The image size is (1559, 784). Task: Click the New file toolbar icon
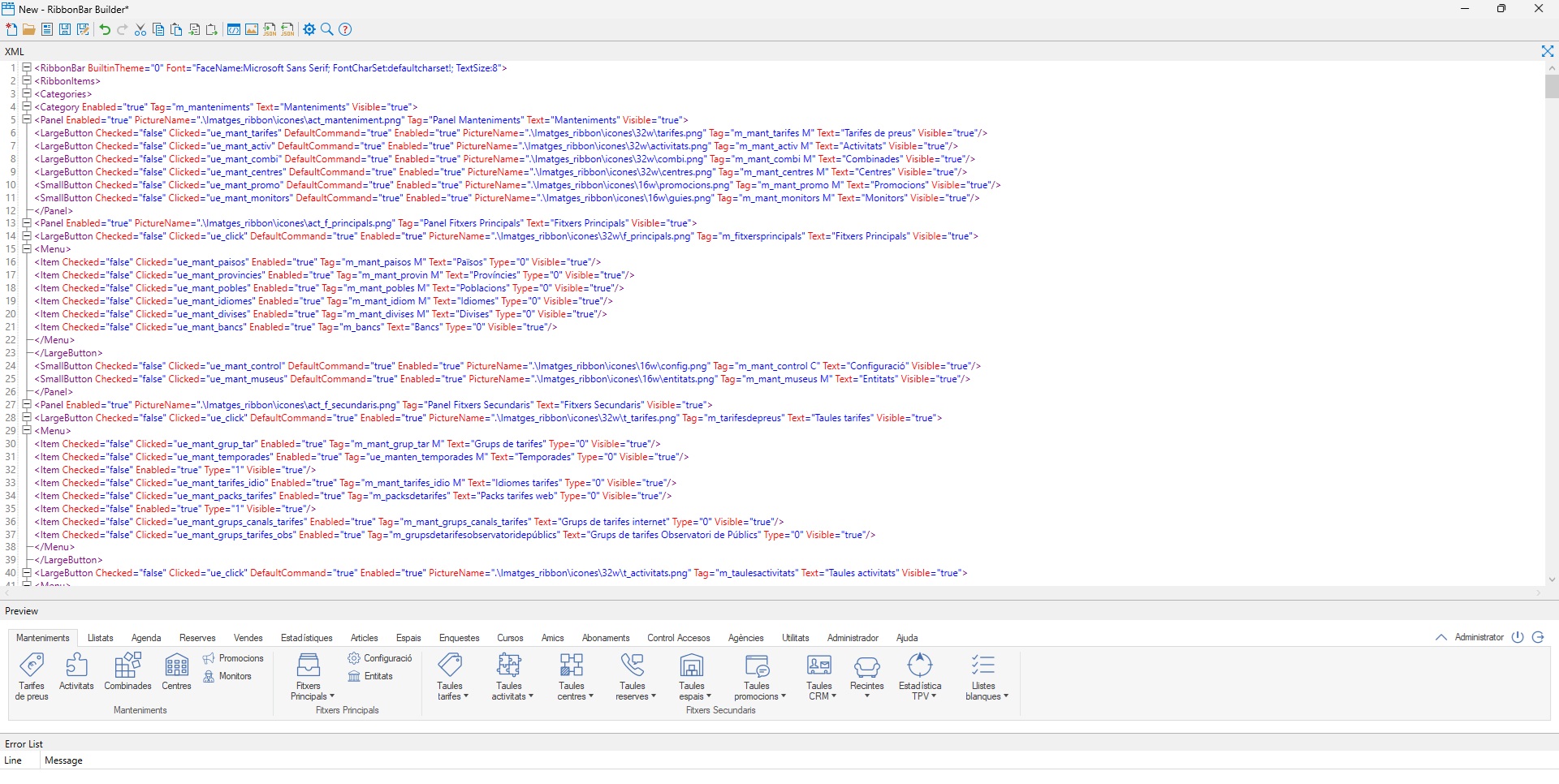pyautogui.click(x=11, y=29)
